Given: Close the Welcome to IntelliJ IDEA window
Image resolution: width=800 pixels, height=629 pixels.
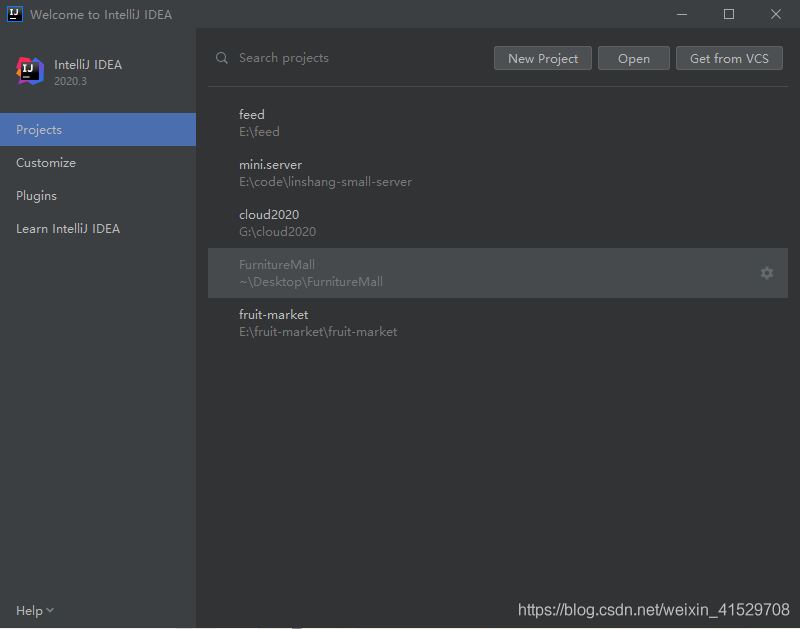Looking at the screenshot, I should (x=776, y=14).
